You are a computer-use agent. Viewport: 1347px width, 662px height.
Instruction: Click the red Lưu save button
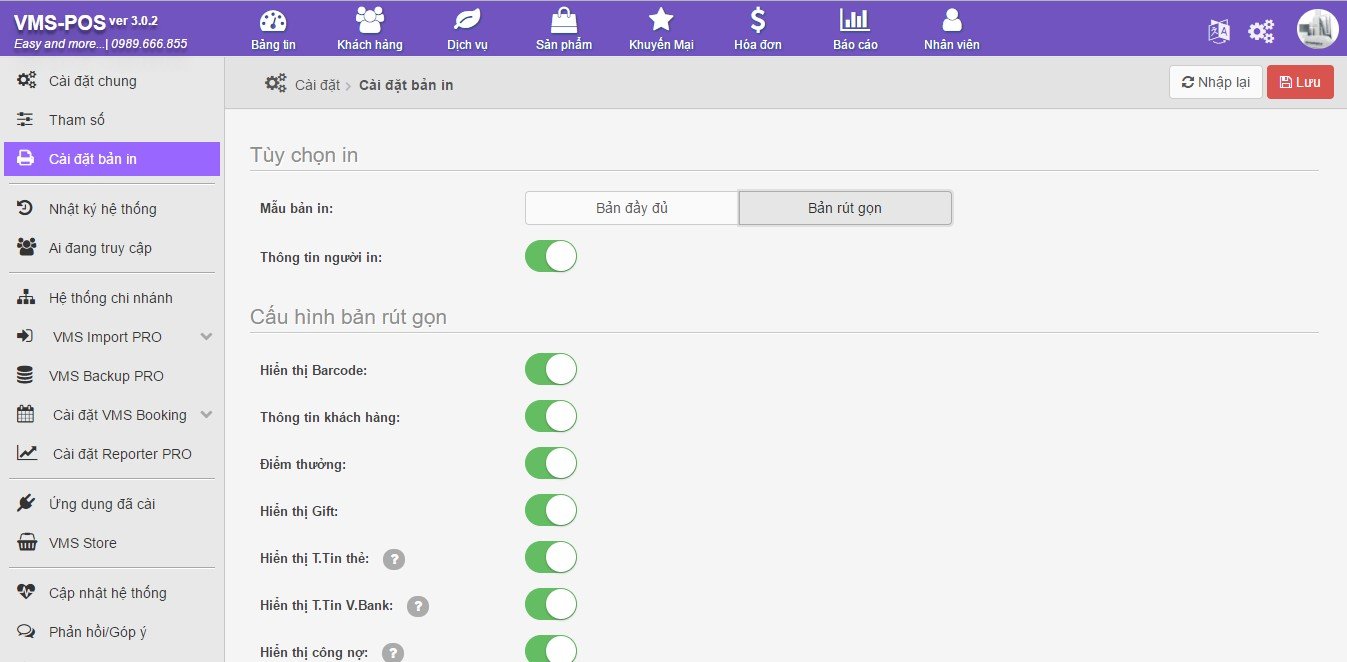(1299, 82)
